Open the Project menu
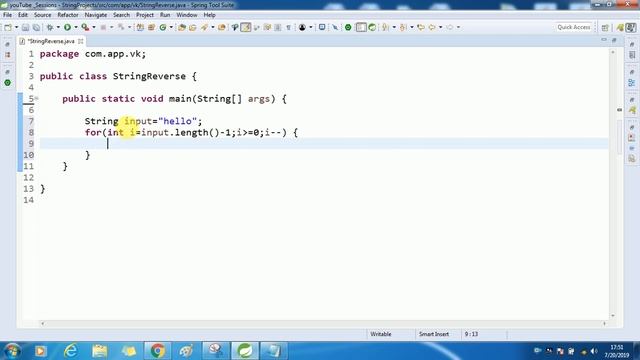This screenshot has height=360, width=640. (145, 15)
